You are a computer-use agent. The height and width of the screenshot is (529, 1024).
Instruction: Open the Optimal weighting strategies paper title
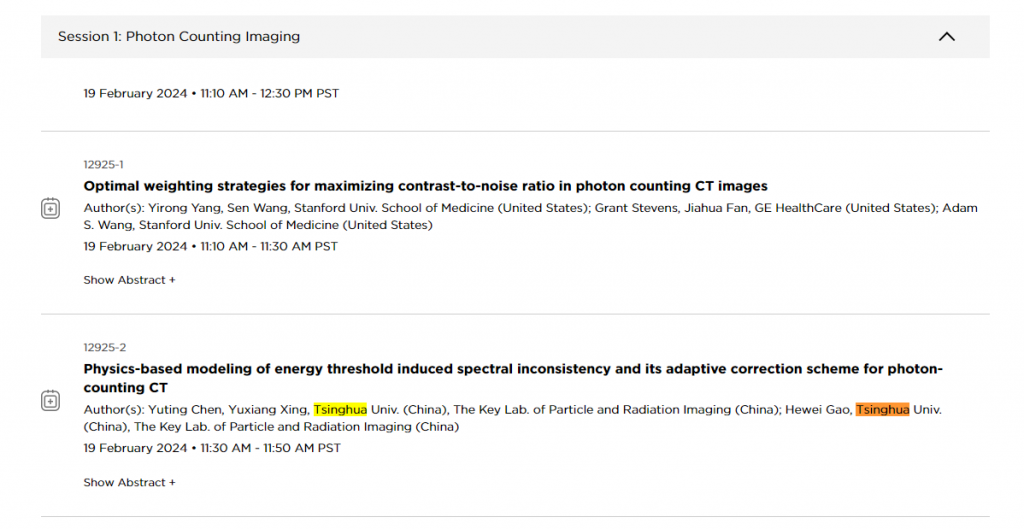coord(425,186)
